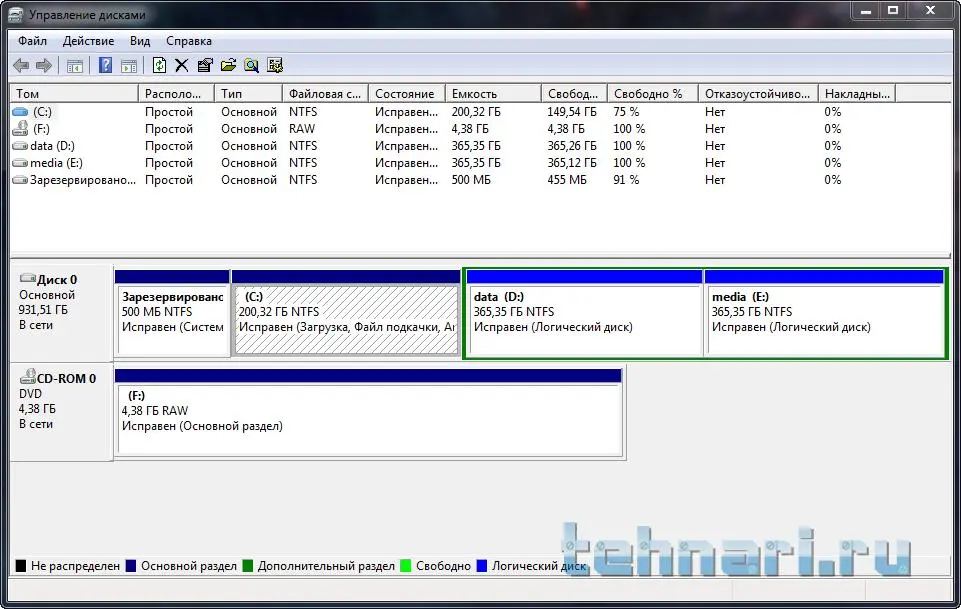Click the dark blue Основной раздел legend swatch

click(x=131, y=566)
